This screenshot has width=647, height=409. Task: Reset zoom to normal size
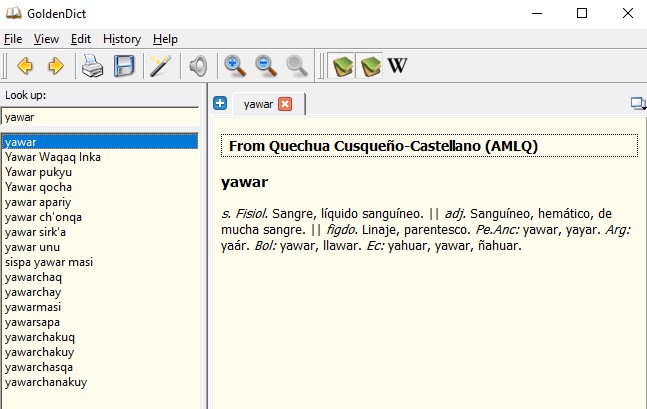[x=297, y=67]
